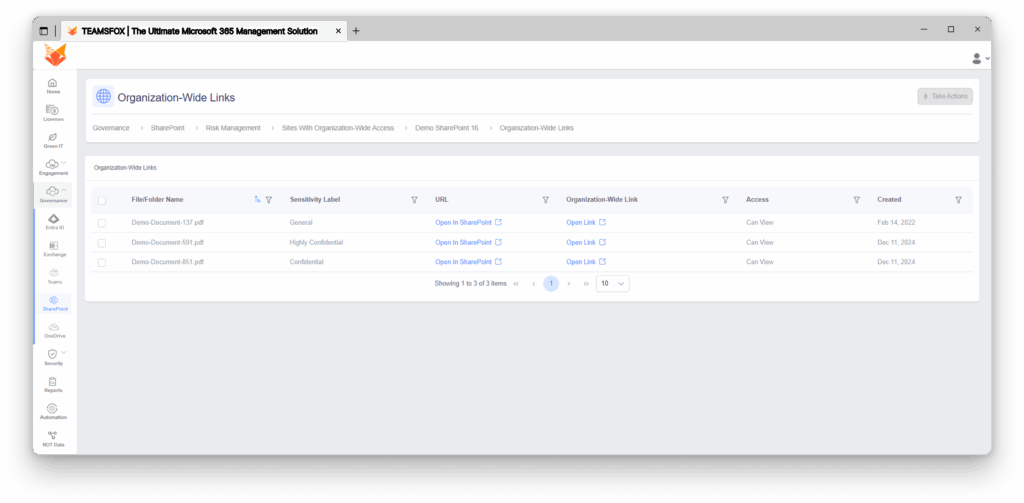Open the Green IT leaf icon
1024x503 pixels.
(x=52, y=137)
